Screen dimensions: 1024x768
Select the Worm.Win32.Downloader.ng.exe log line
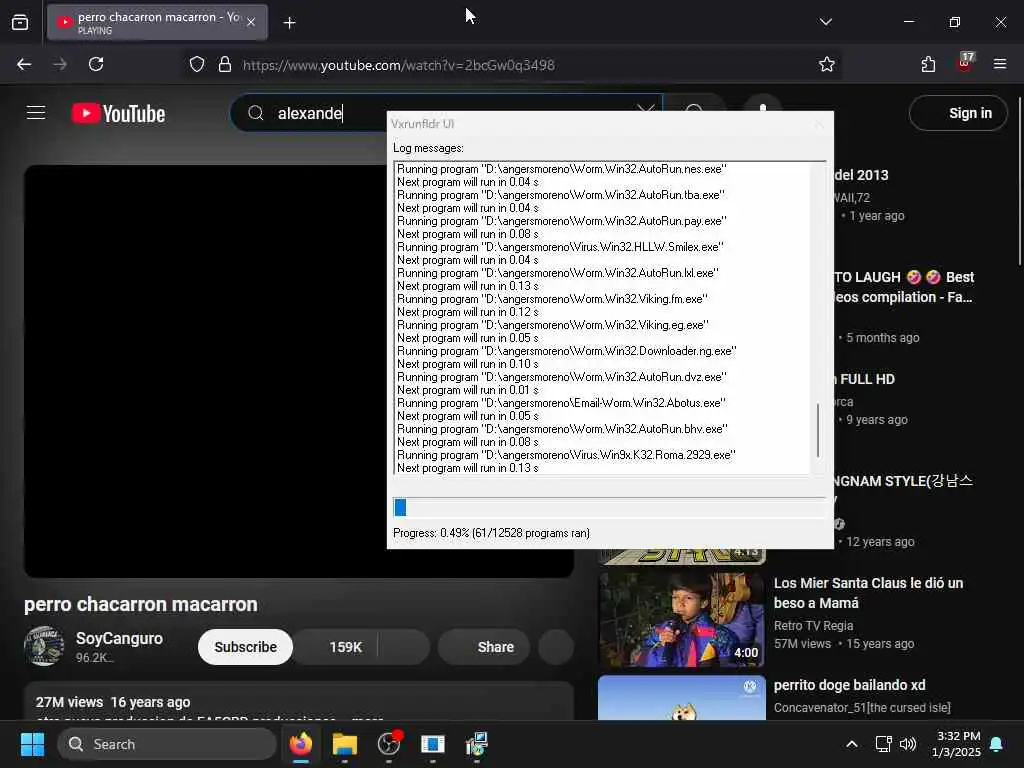pos(567,351)
